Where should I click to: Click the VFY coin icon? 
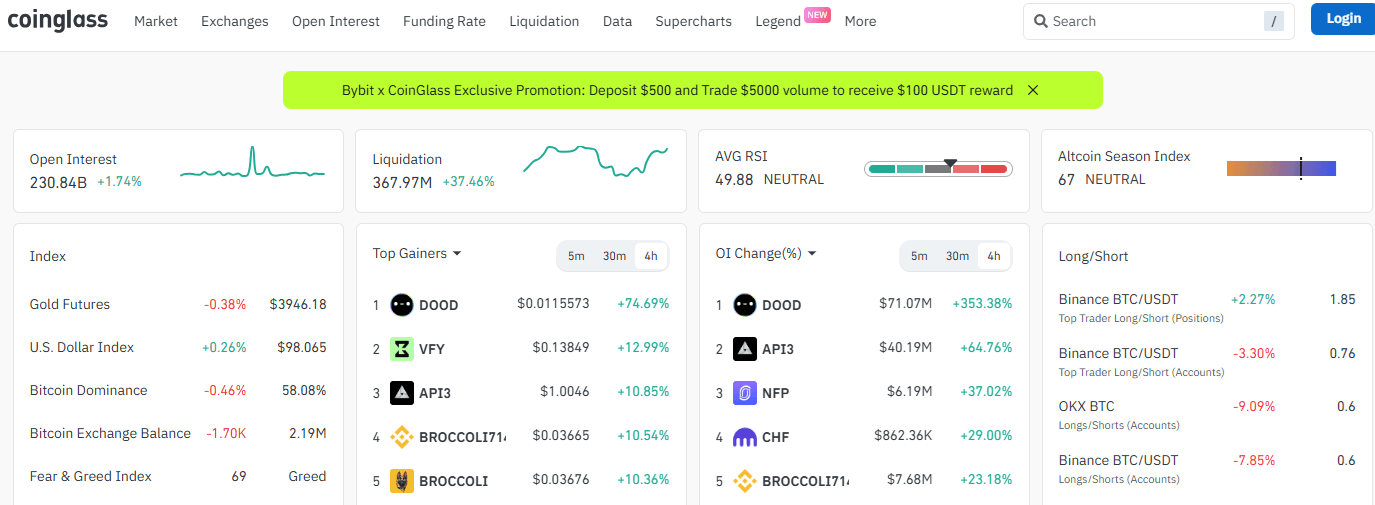[x=401, y=349]
